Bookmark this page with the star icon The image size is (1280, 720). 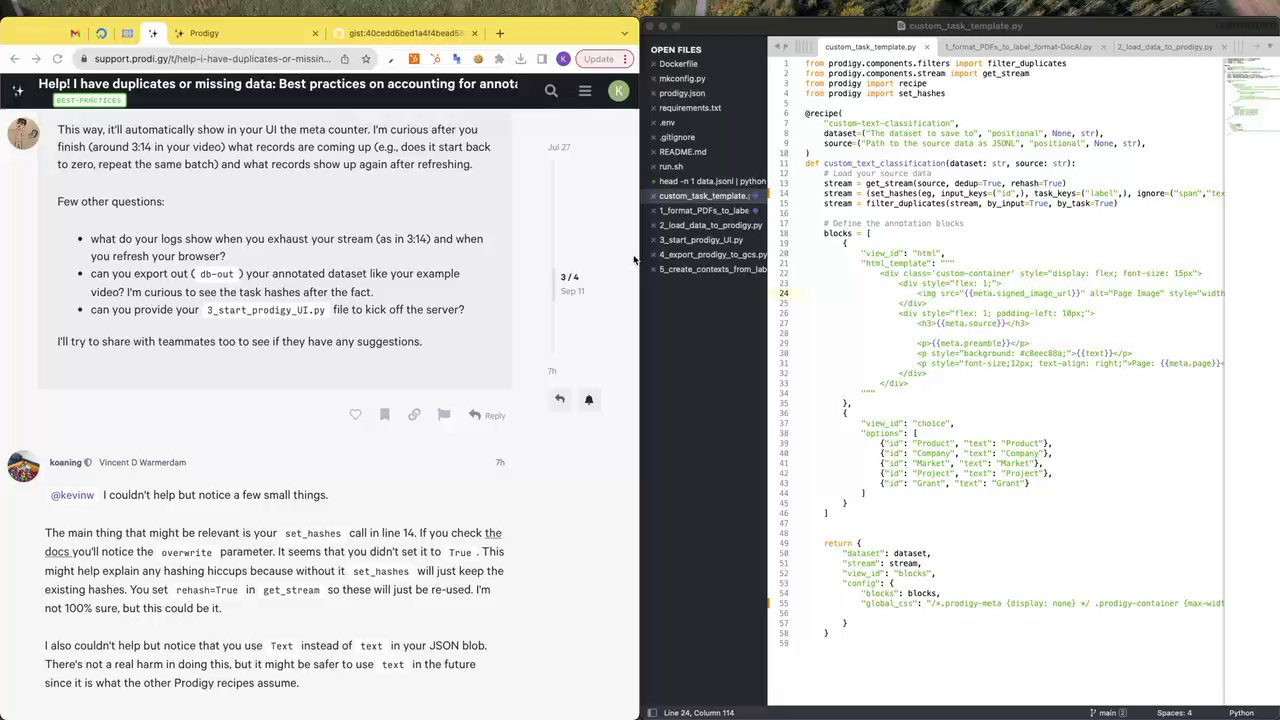pos(366,59)
